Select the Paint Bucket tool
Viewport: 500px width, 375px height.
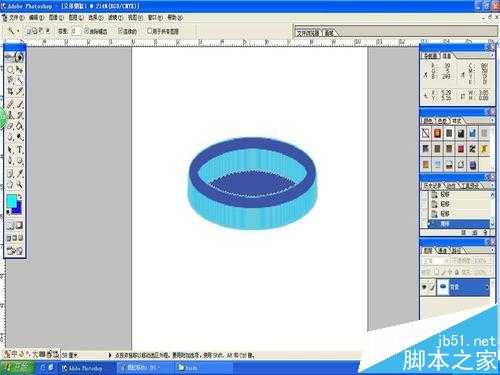coord(20,126)
